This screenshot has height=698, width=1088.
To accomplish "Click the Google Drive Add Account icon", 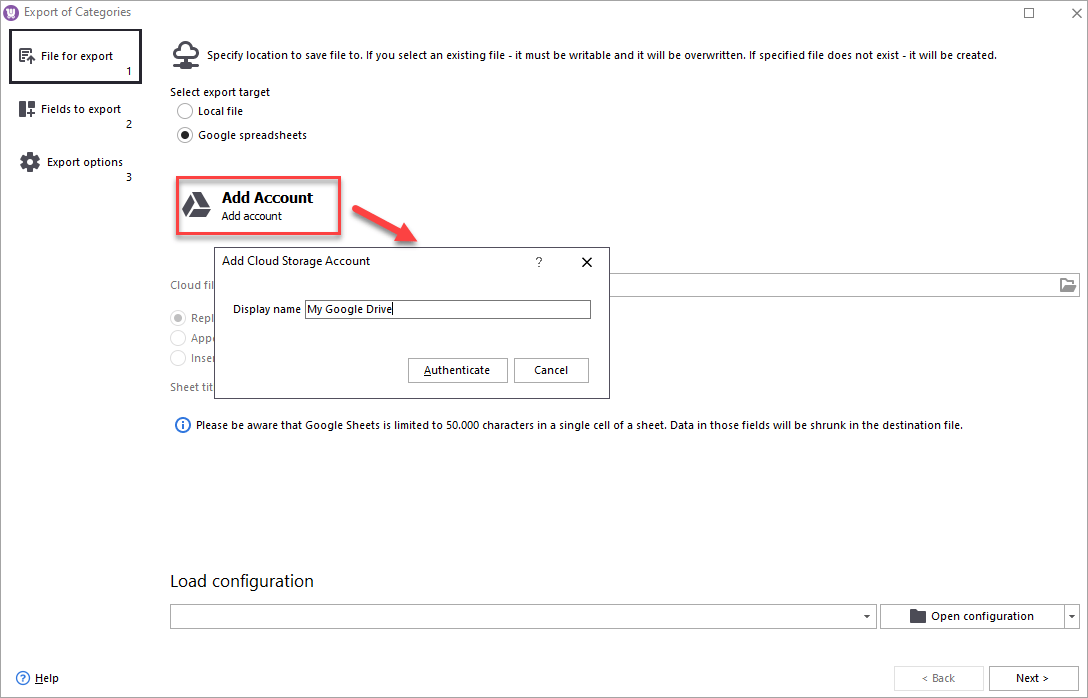I will click(196, 205).
